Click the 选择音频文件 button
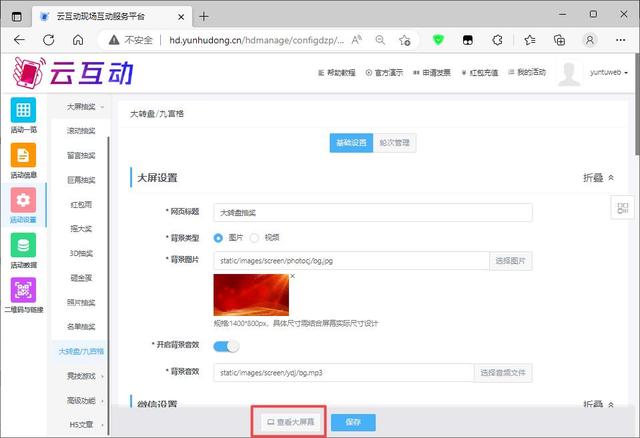 point(503,373)
